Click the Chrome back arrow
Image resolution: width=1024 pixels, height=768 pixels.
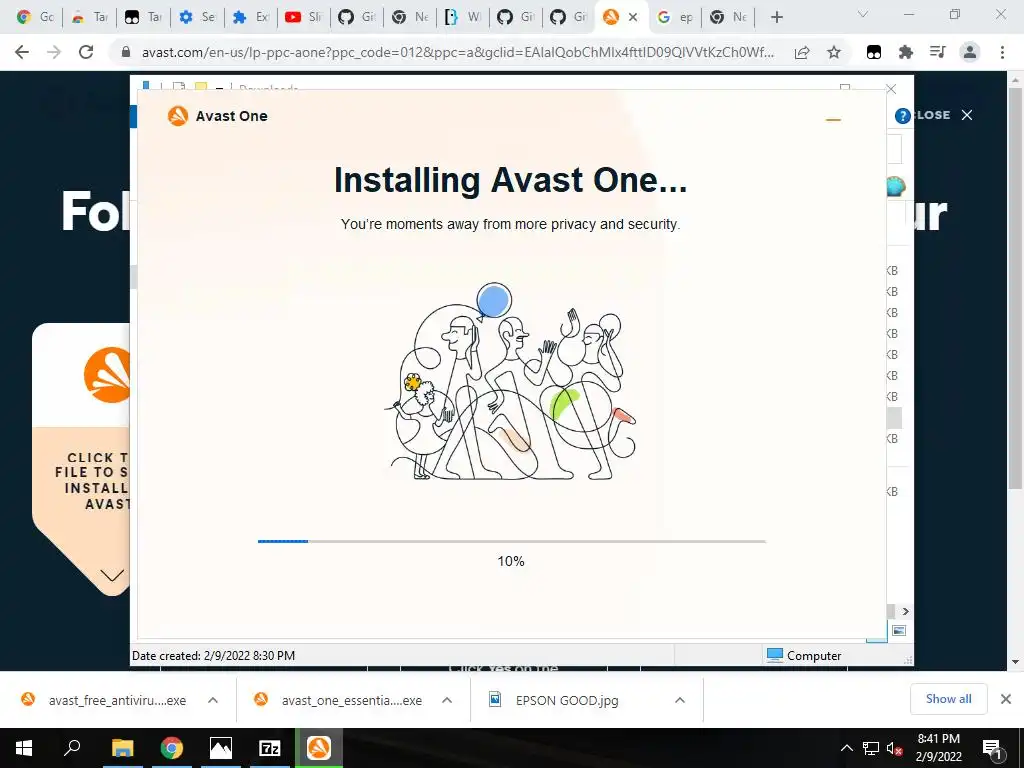pyautogui.click(x=22, y=52)
